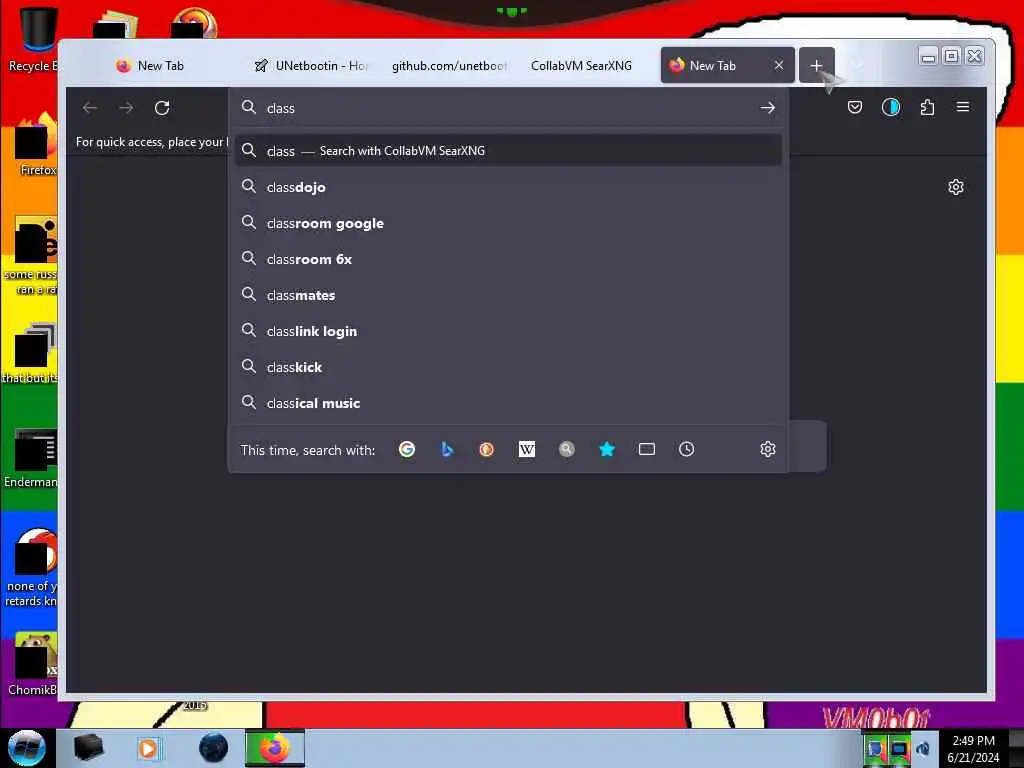Open the media player taskbar icon
The width and height of the screenshot is (1024, 768).
pos(148,748)
